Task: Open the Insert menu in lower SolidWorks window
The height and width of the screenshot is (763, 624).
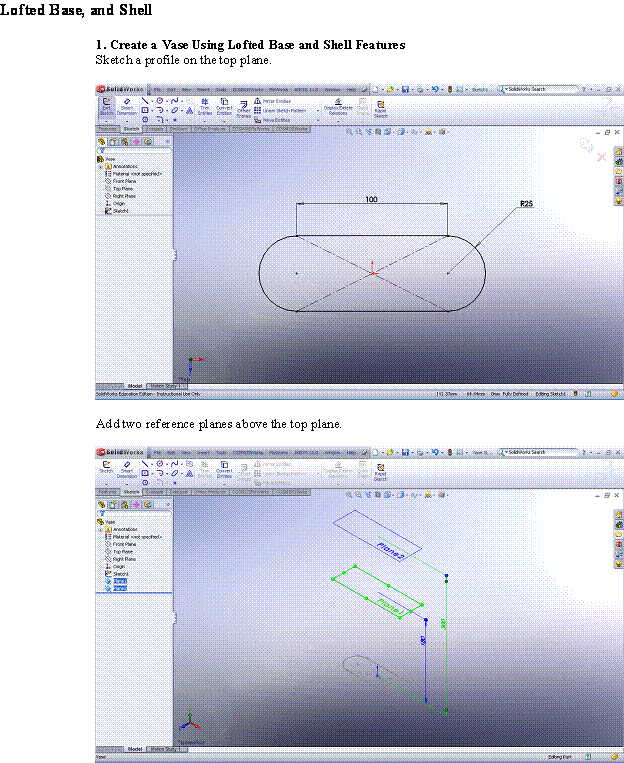Action: click(x=203, y=453)
